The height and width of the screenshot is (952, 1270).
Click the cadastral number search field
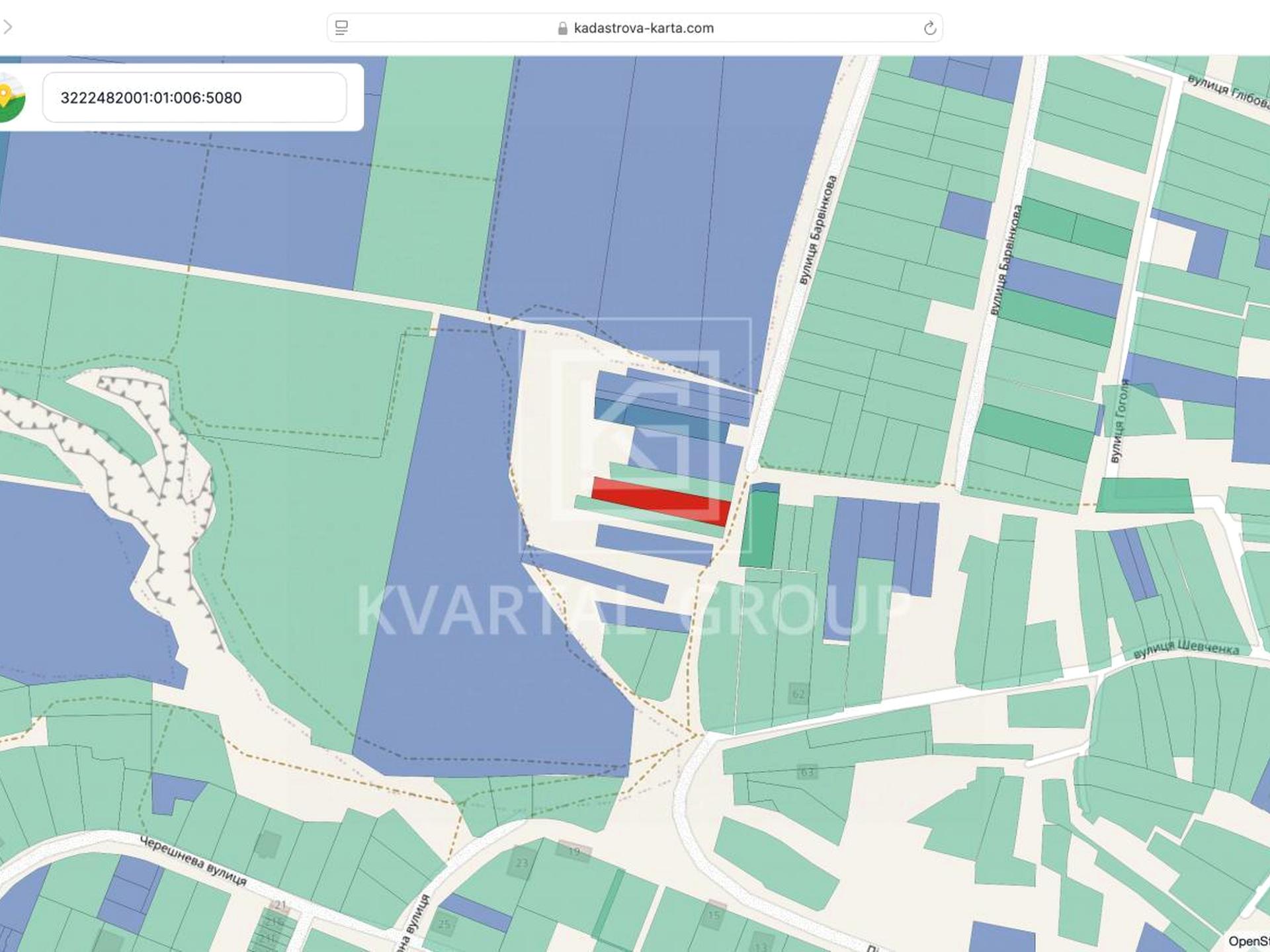click(194, 98)
